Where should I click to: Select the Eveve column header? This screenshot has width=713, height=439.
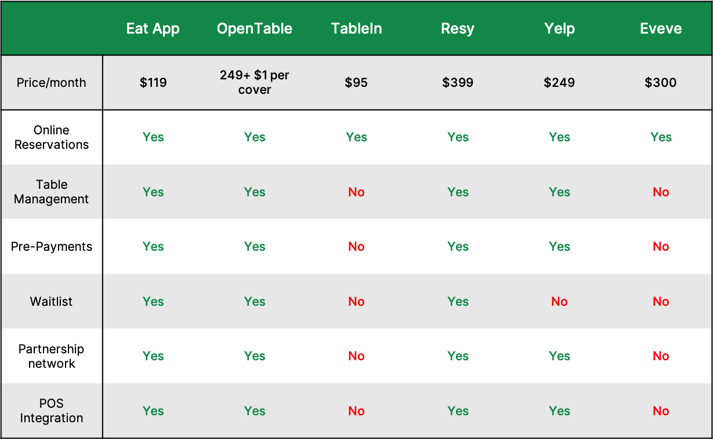[x=661, y=29]
